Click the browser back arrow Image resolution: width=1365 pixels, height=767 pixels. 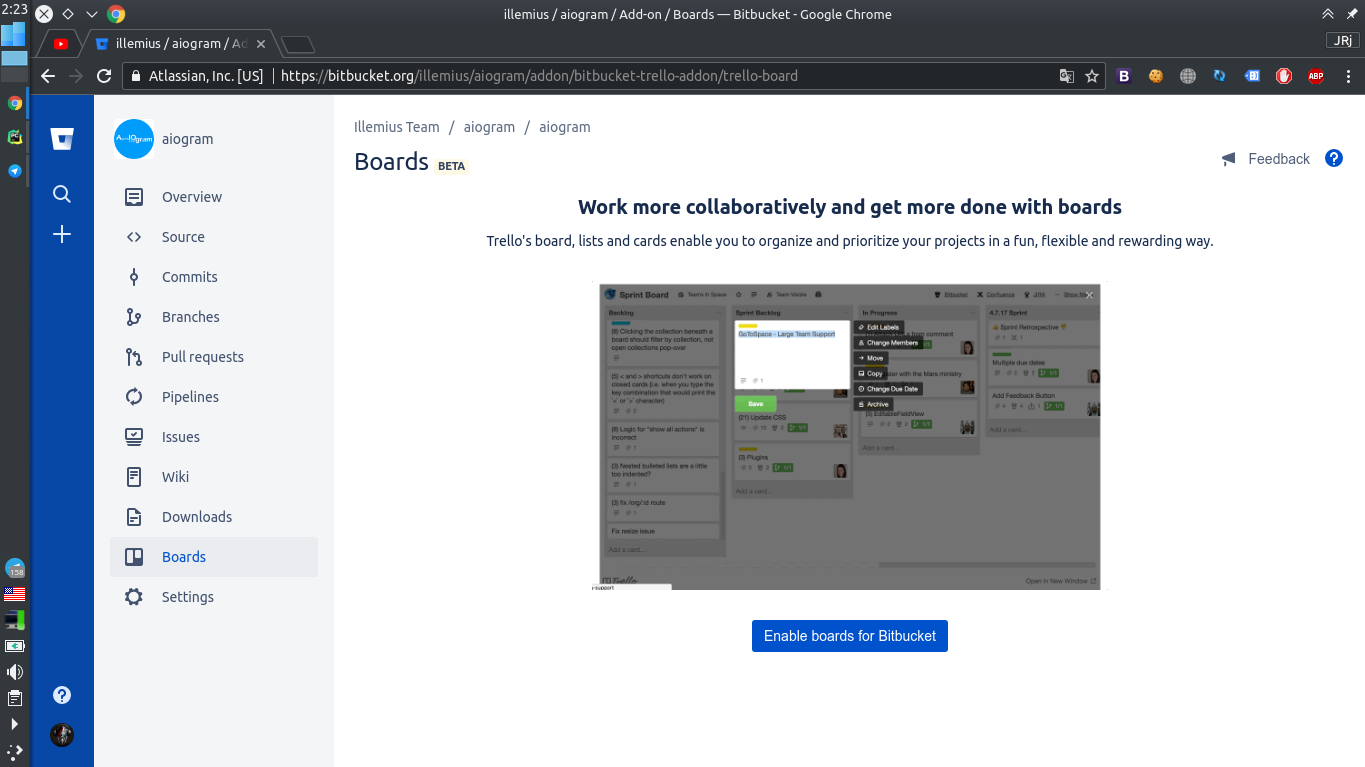pyautogui.click(x=47, y=76)
